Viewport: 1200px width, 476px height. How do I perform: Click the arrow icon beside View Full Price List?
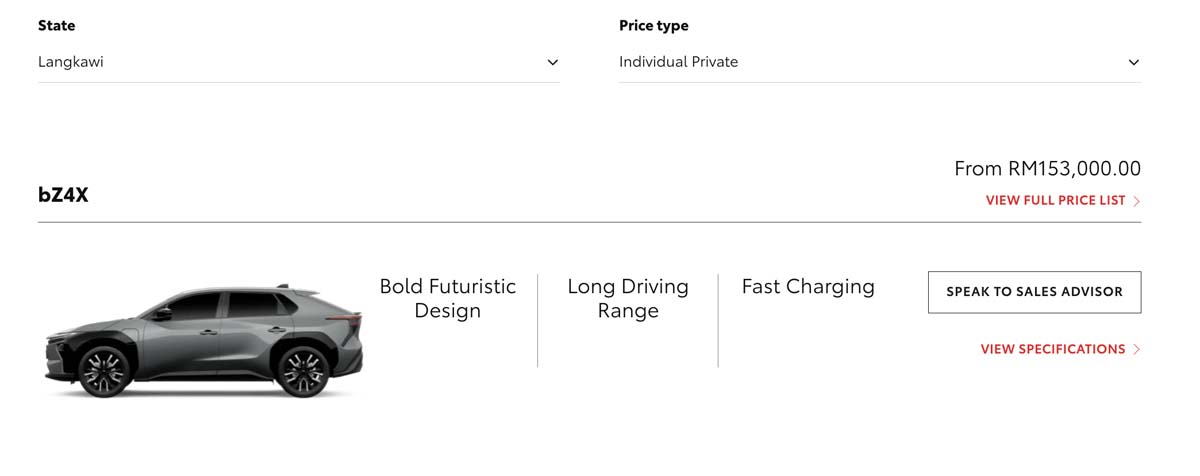coord(1137,201)
